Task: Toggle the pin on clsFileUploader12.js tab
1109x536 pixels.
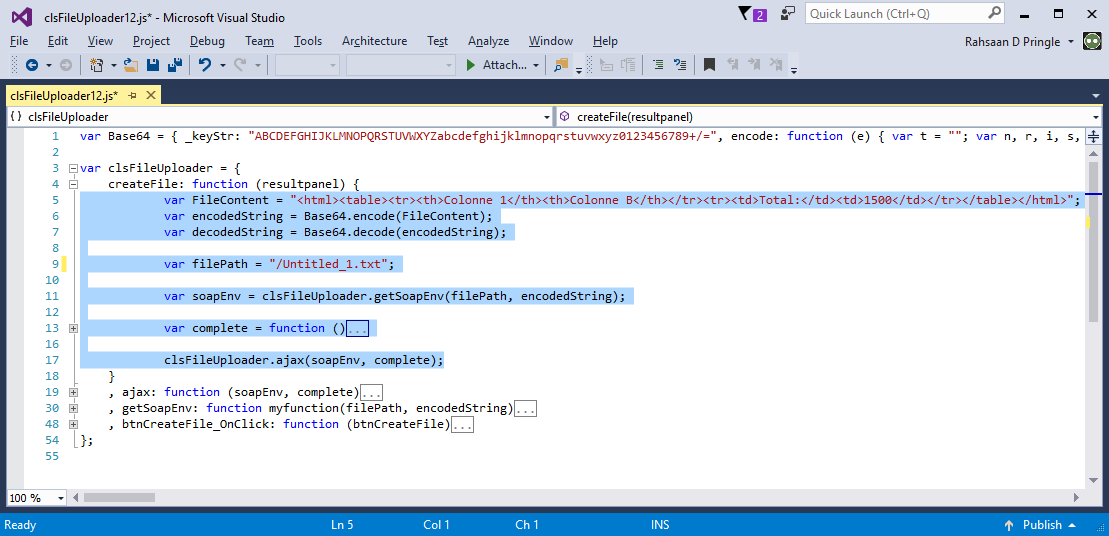Action: coord(133,95)
